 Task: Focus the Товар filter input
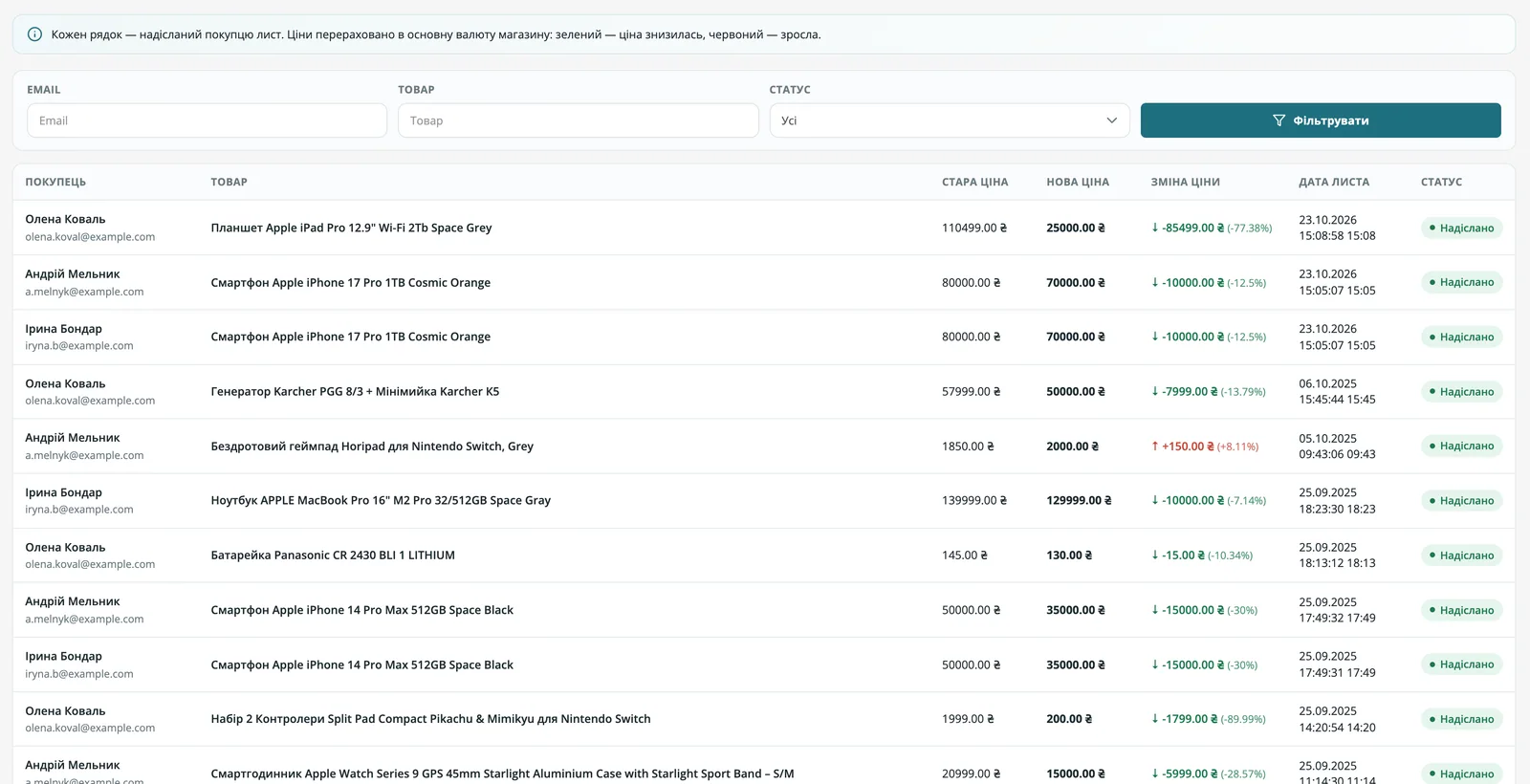(579, 120)
